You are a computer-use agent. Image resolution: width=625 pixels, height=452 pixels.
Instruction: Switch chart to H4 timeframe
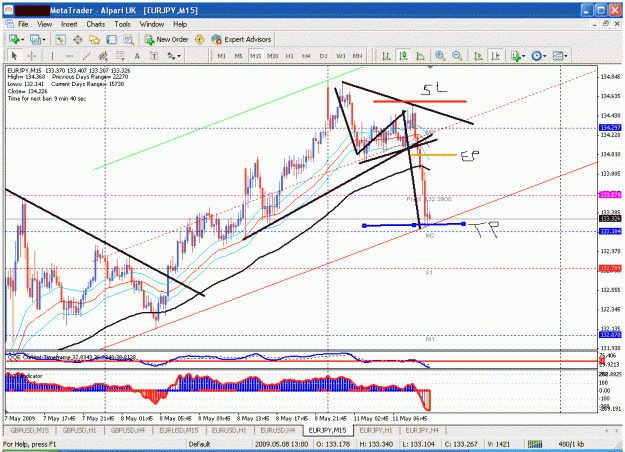pyautogui.click(x=306, y=56)
